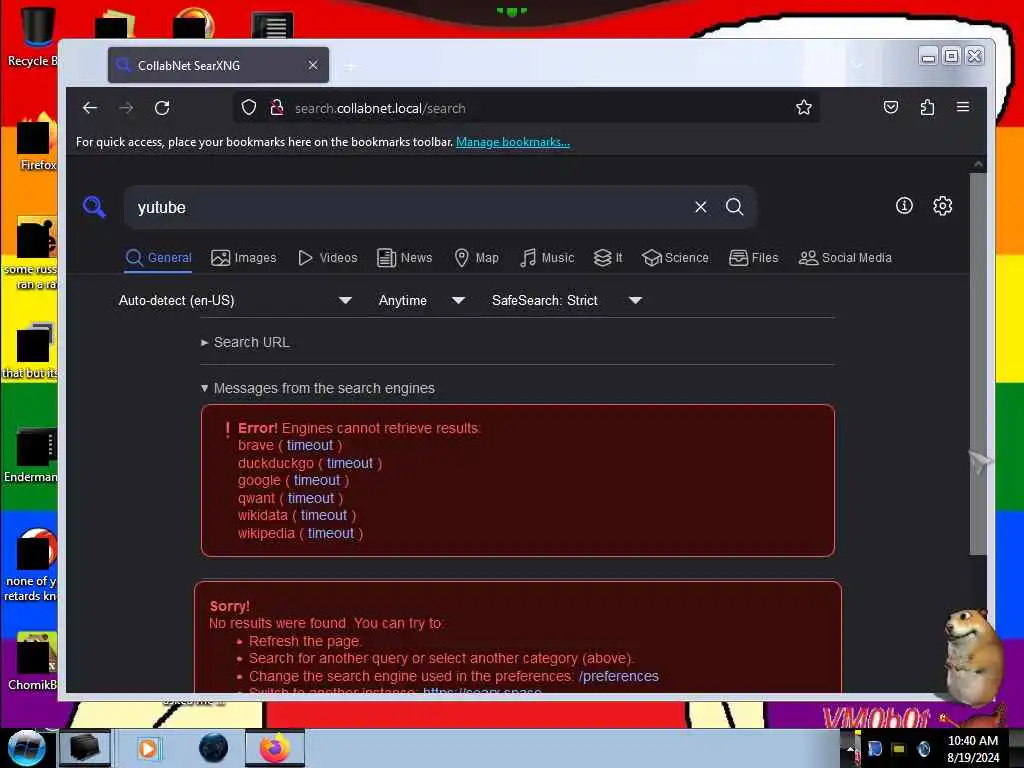Open the Firefox extensions menu
The image size is (1024, 768).
coord(927,107)
